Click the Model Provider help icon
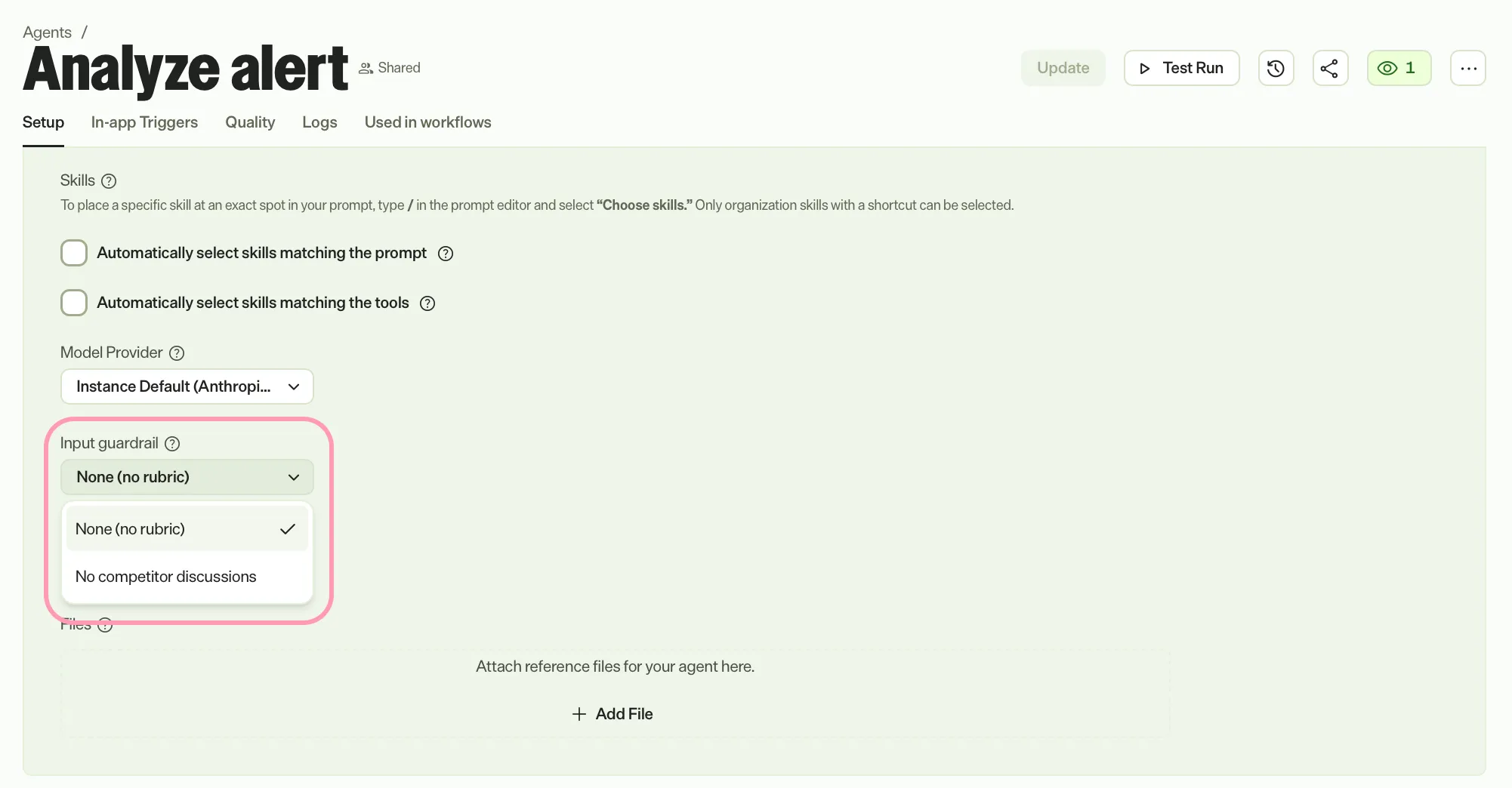This screenshot has height=788, width=1512. coord(177,353)
